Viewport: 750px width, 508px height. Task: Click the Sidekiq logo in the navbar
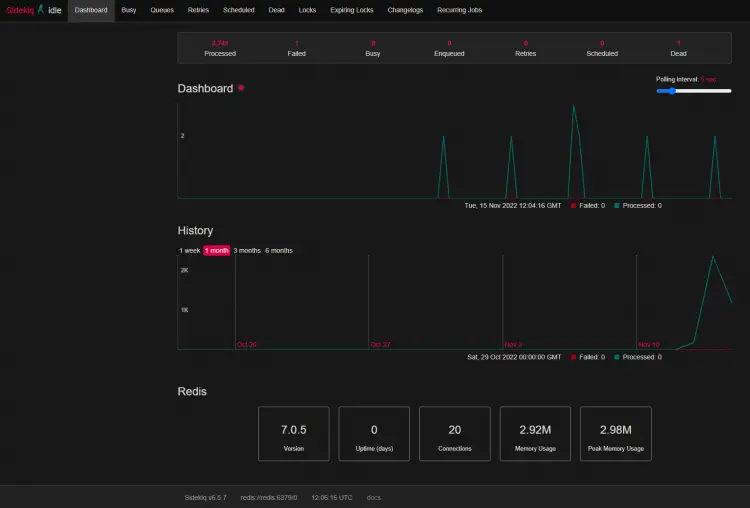[22, 10]
